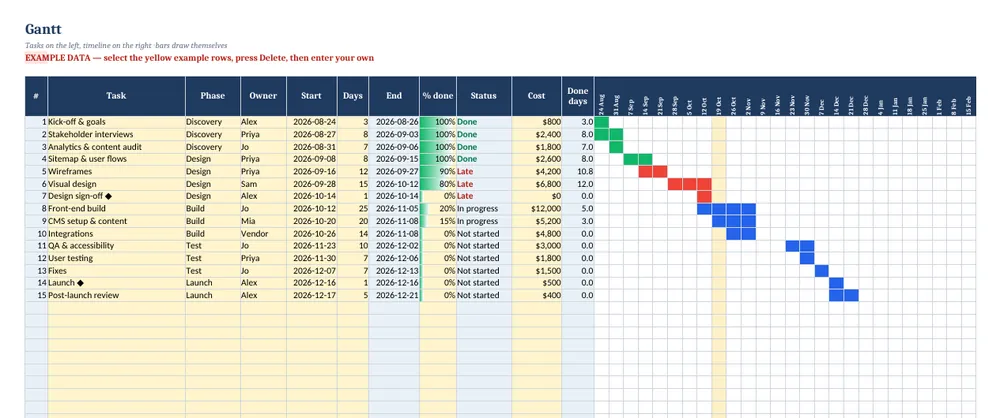The image size is (1000, 418).
Task: Click the Days column header
Action: pos(353,96)
